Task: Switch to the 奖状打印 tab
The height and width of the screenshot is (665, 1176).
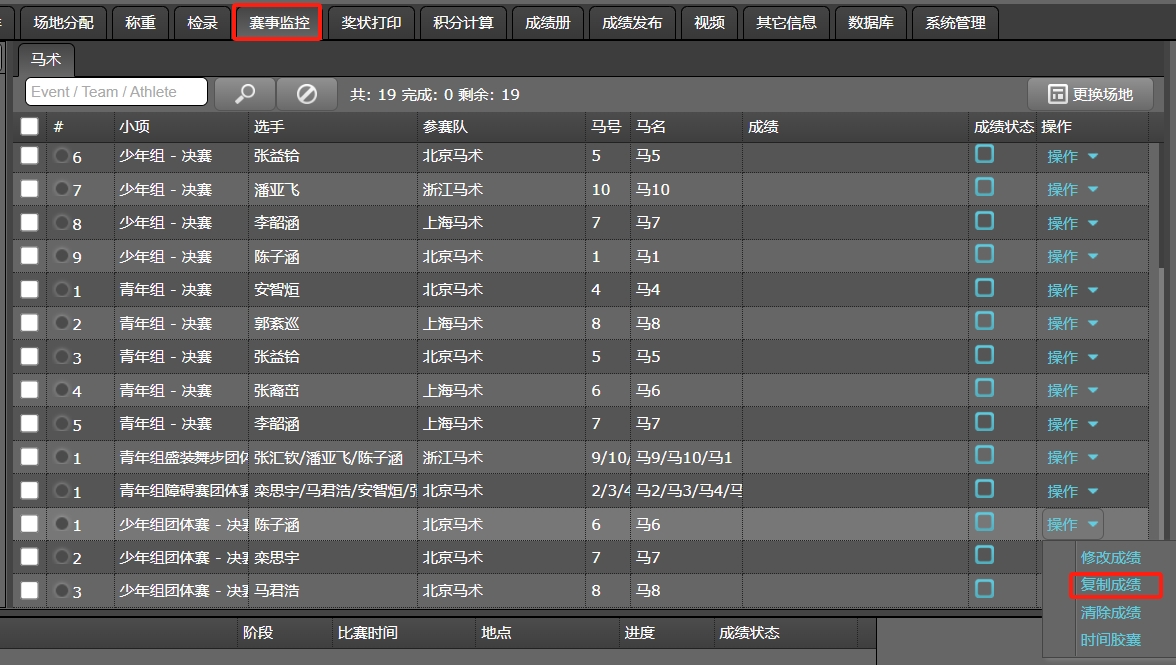Action: [371, 22]
